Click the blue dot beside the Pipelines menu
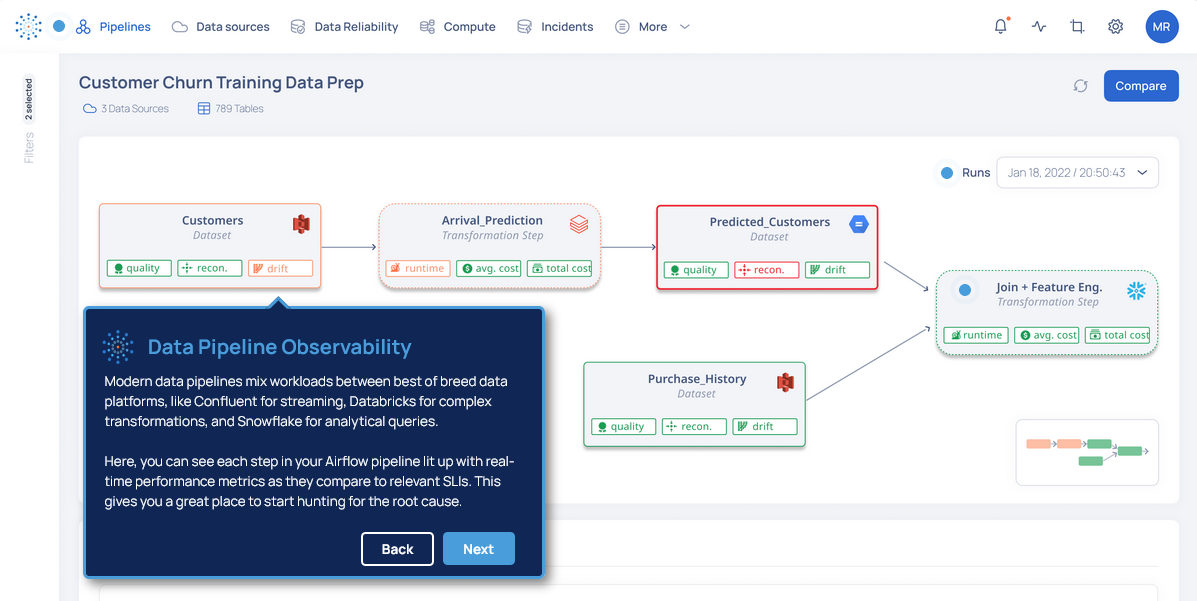Viewport: 1197px width, 601px height. point(59,26)
